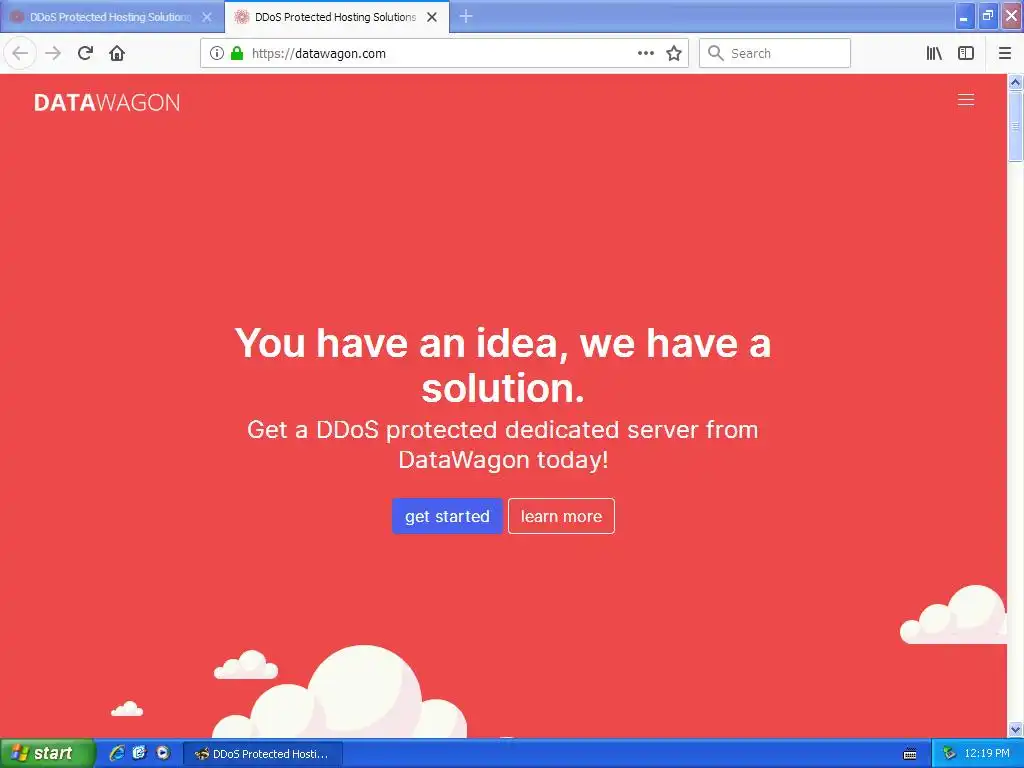Close the active DDoS Protected Hosting tab
Viewport: 1024px width, 768px height.
click(x=432, y=17)
